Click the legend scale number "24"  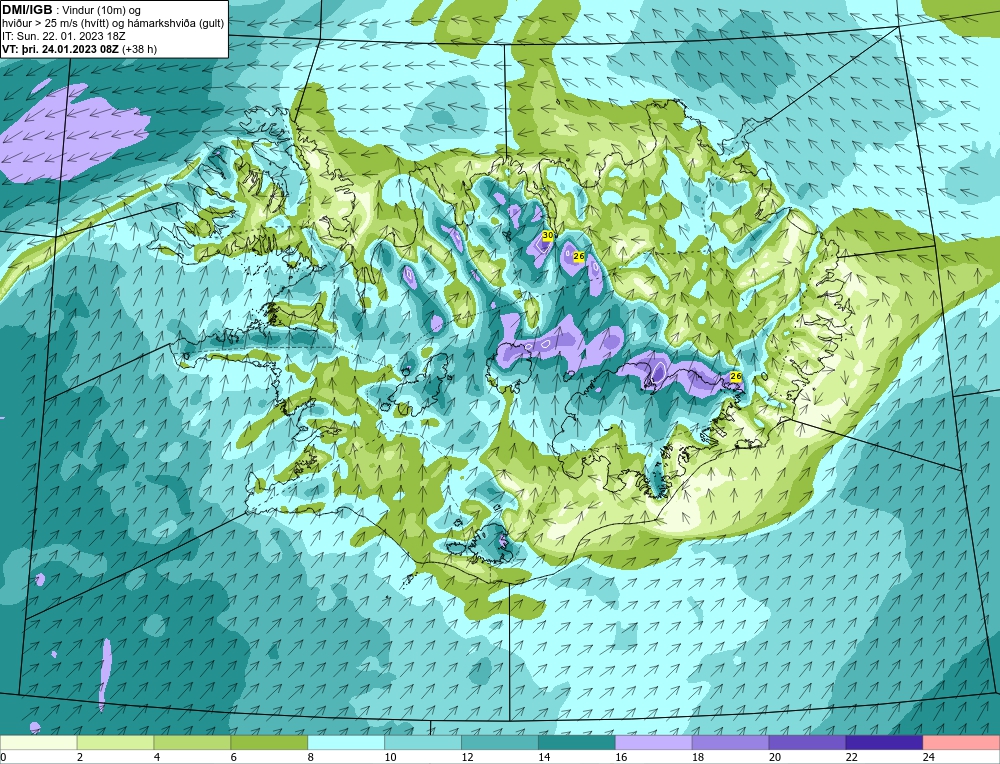pos(929,757)
